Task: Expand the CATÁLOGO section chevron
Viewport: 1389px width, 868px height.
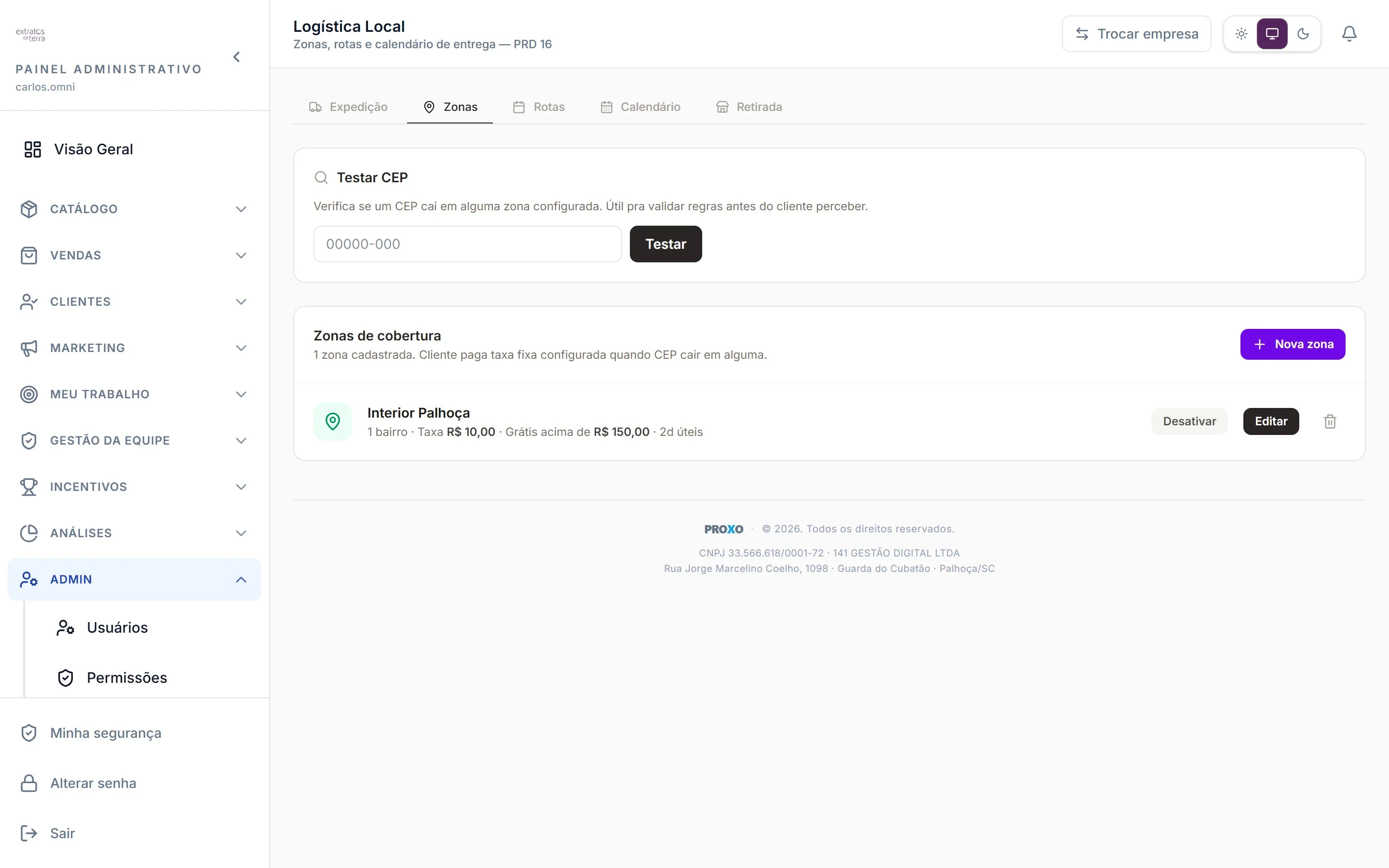Action: (x=241, y=209)
